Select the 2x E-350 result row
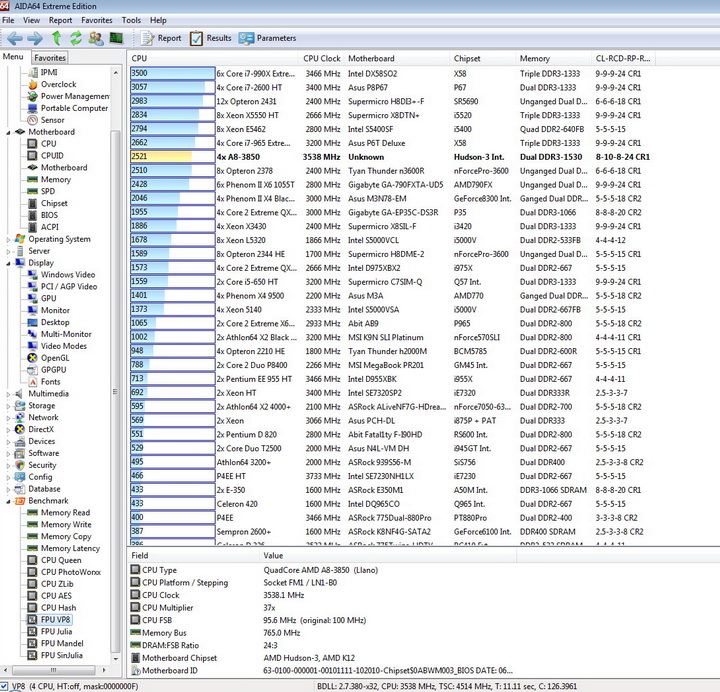The height and width of the screenshot is (692, 720). point(390,490)
